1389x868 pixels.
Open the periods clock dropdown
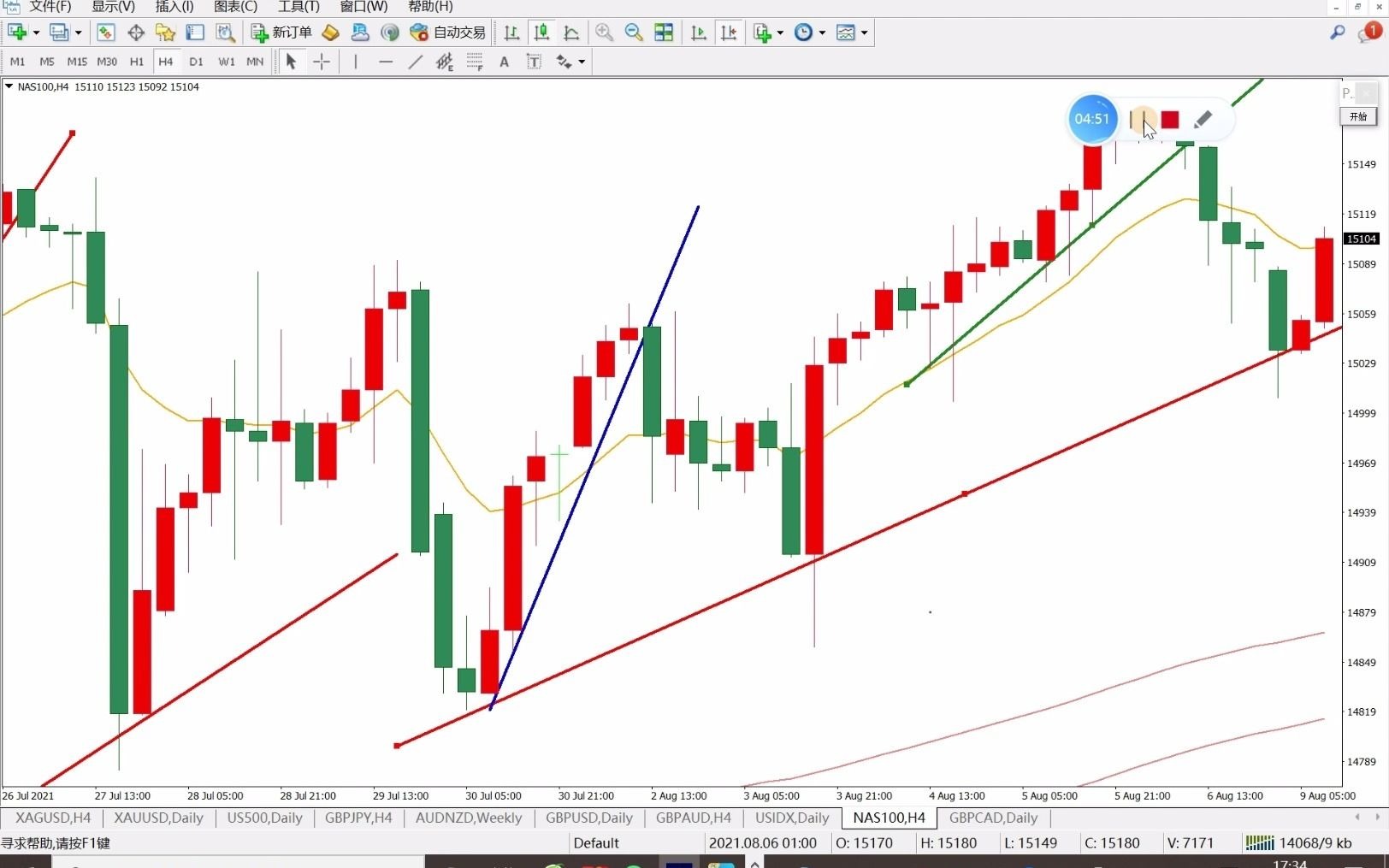pyautogui.click(x=810, y=32)
